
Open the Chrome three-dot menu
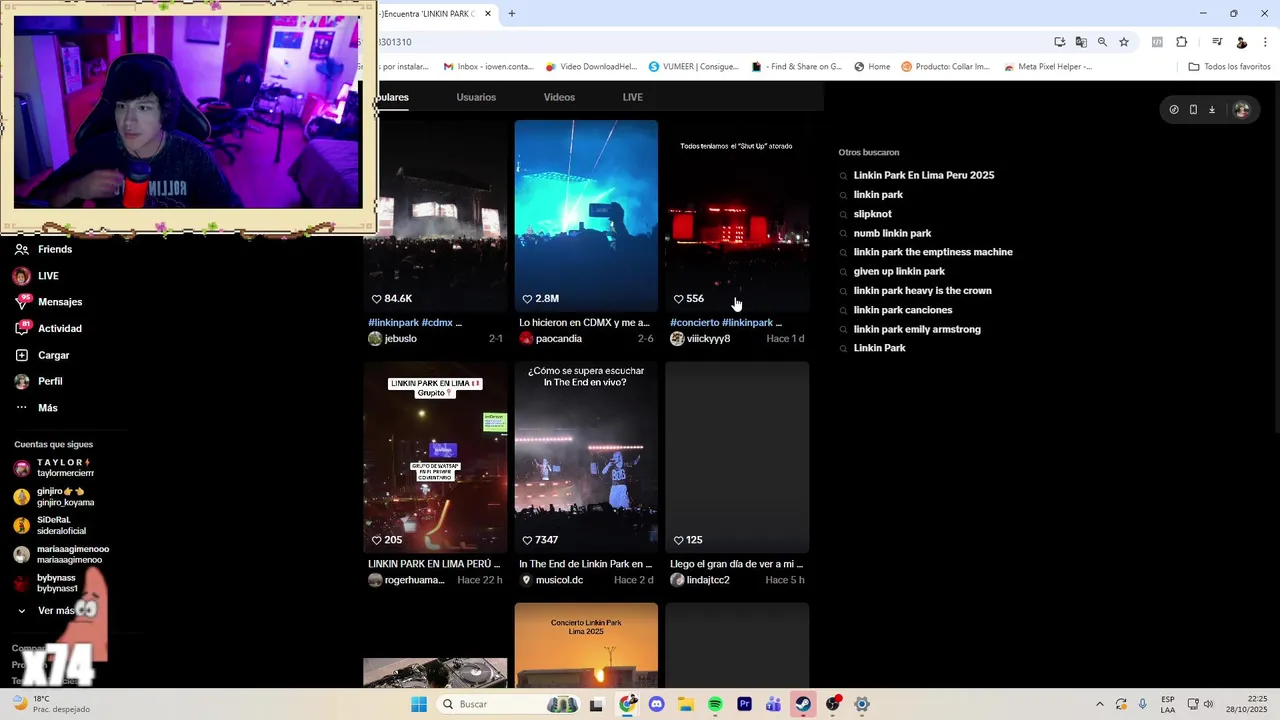click(x=1266, y=42)
